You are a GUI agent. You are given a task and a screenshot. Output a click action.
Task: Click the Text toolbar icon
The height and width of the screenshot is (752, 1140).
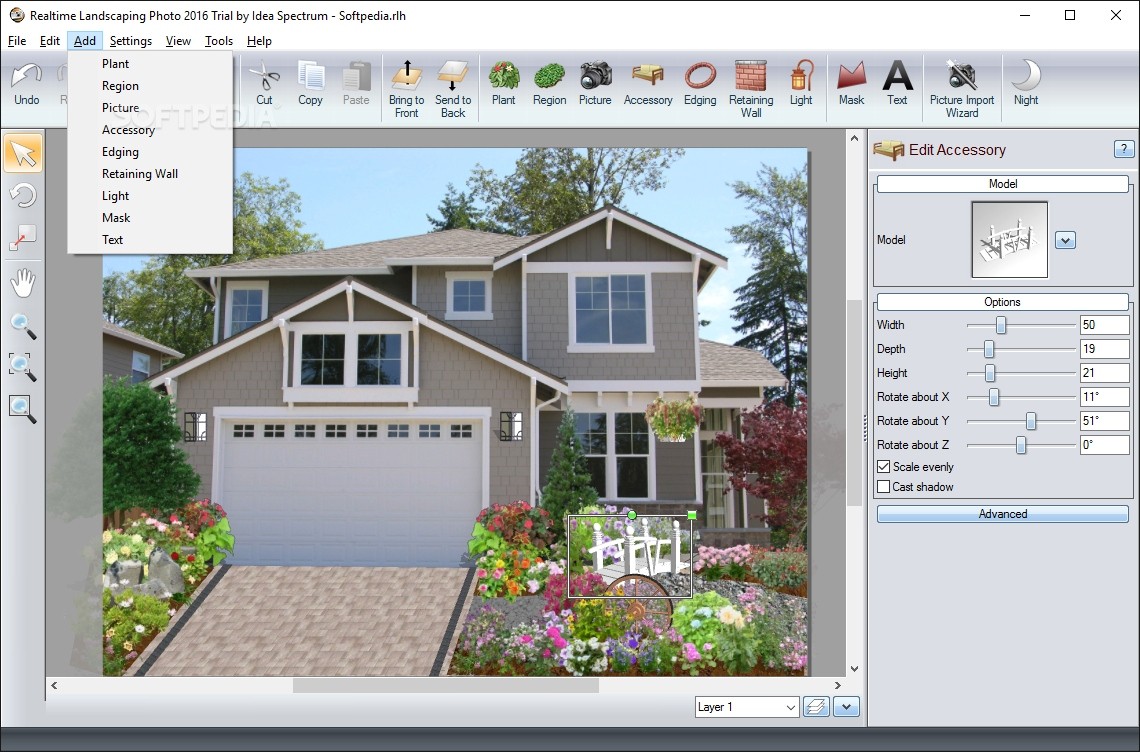897,84
